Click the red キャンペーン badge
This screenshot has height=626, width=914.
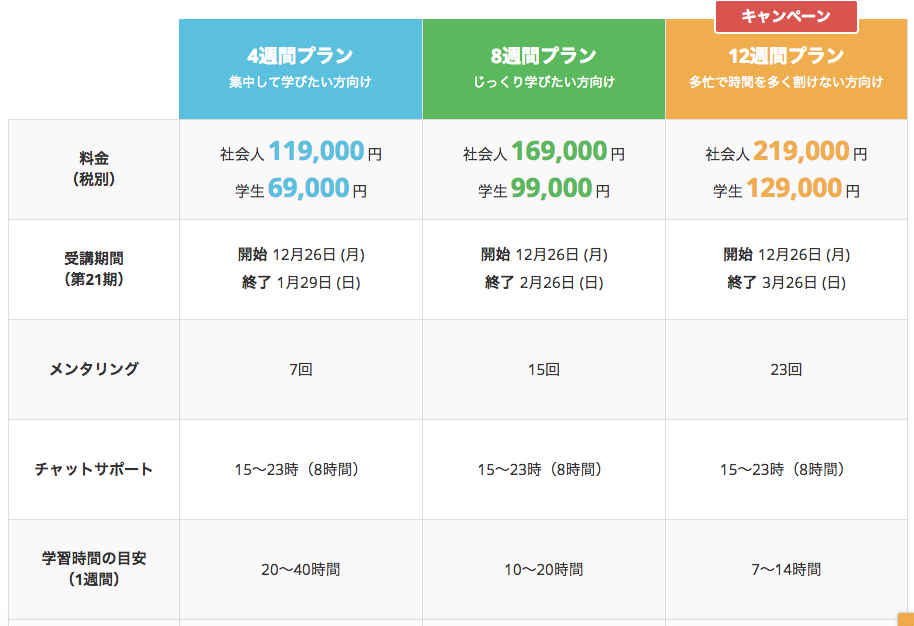(786, 17)
